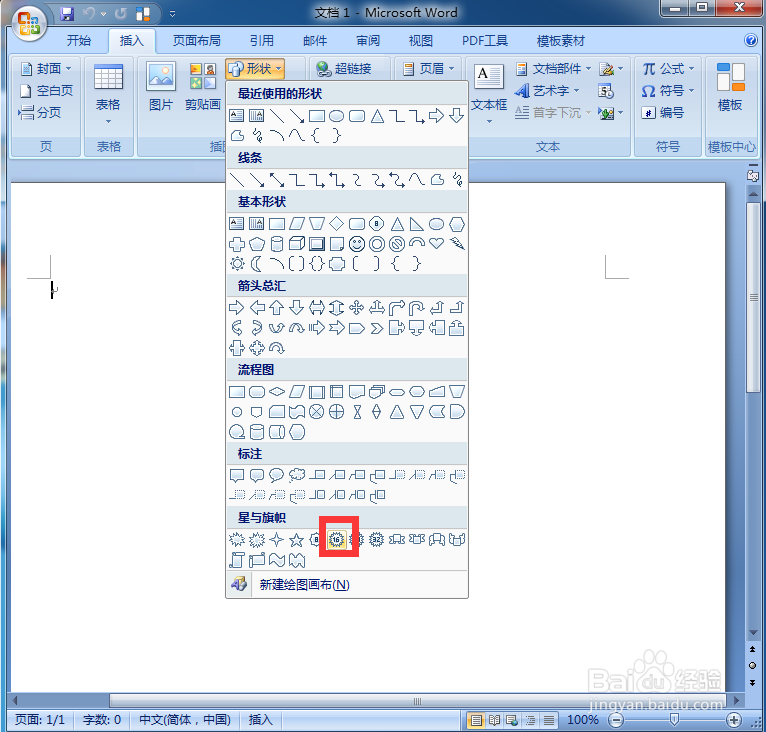The width and height of the screenshot is (766, 732).
Task: Switch to the 开始 tab
Action: click(x=79, y=41)
